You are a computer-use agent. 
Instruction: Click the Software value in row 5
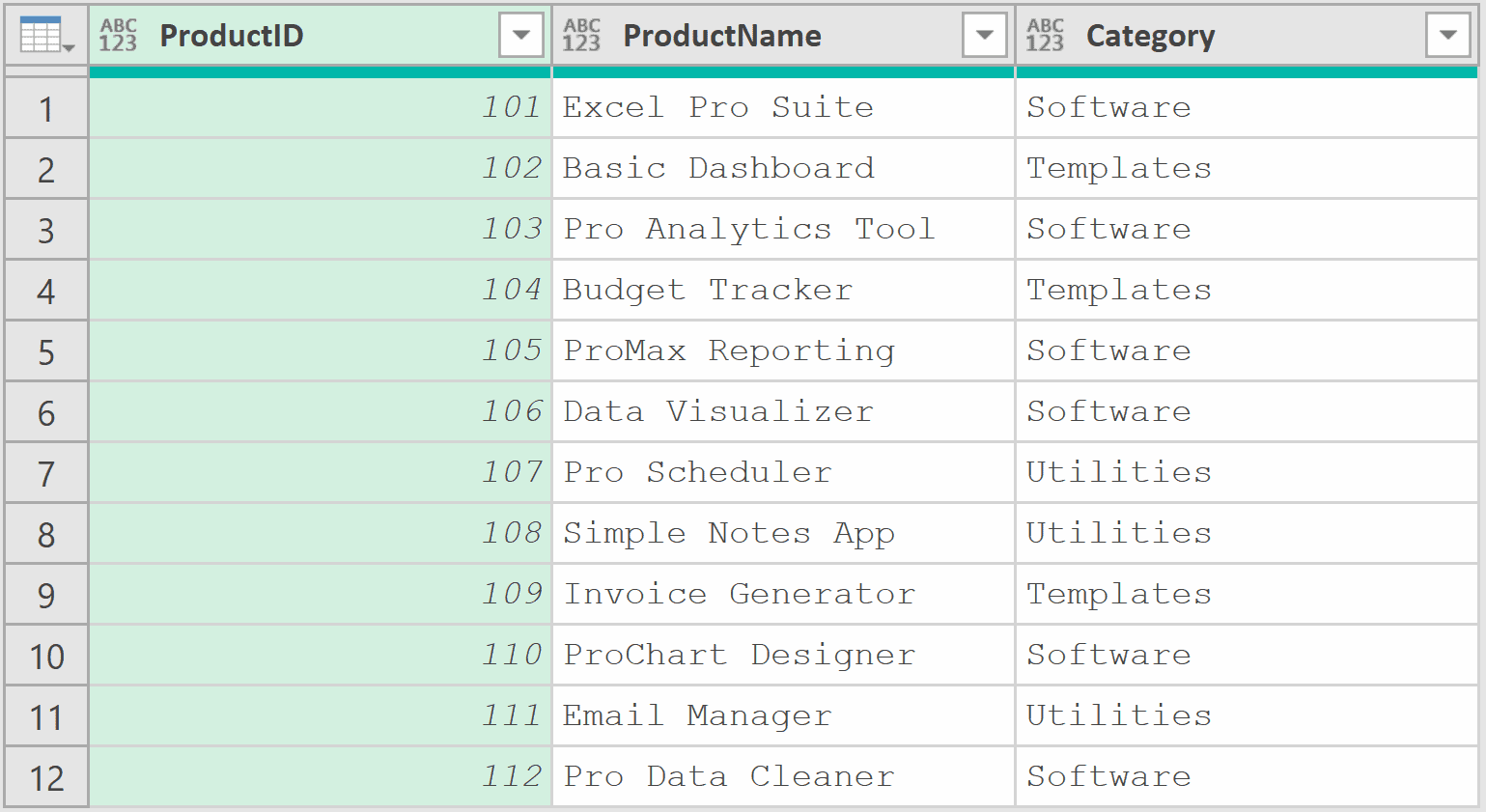click(1107, 350)
